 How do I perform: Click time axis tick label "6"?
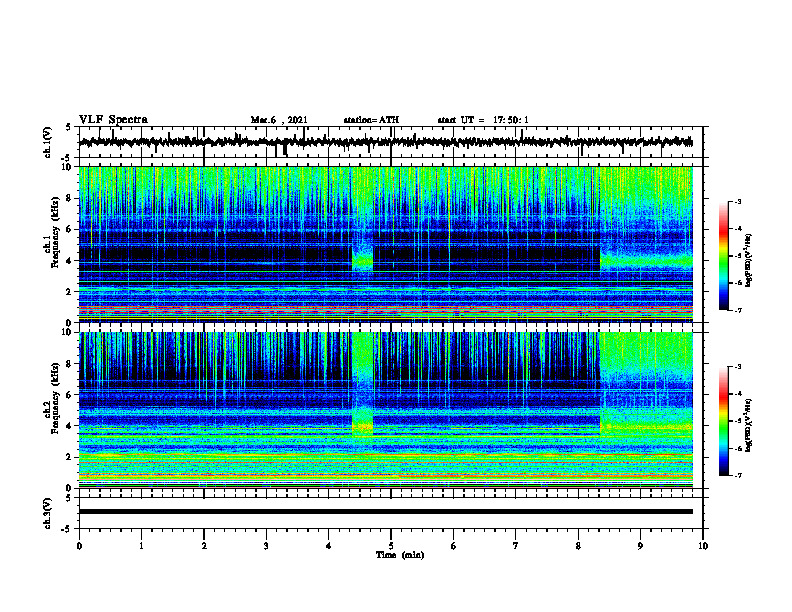point(454,546)
